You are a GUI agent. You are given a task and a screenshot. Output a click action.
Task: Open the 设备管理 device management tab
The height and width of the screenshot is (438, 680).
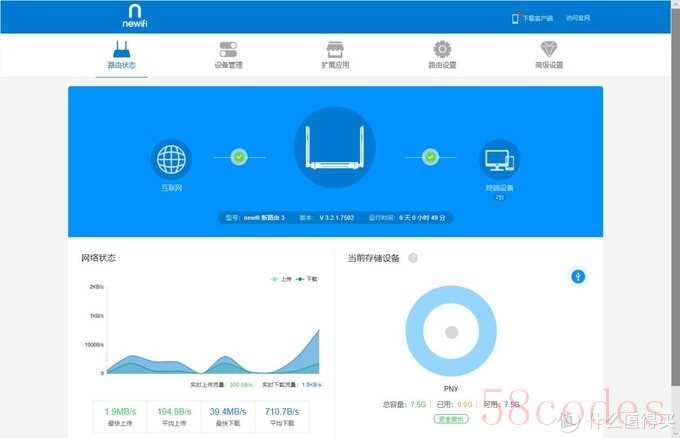click(x=228, y=65)
